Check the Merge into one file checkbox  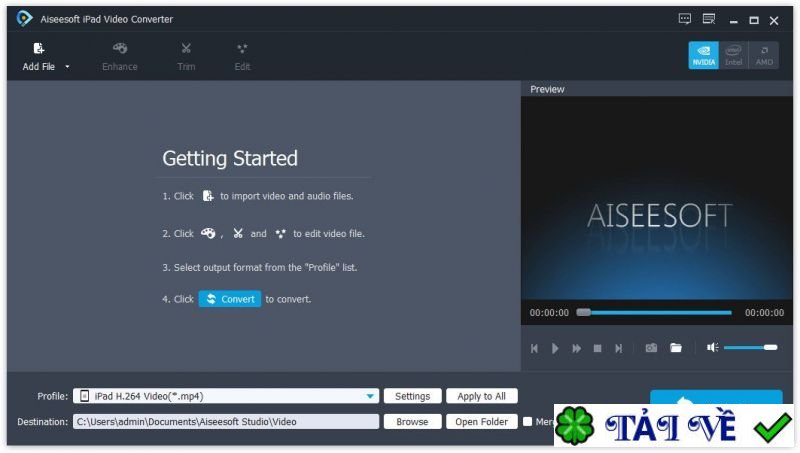528,421
